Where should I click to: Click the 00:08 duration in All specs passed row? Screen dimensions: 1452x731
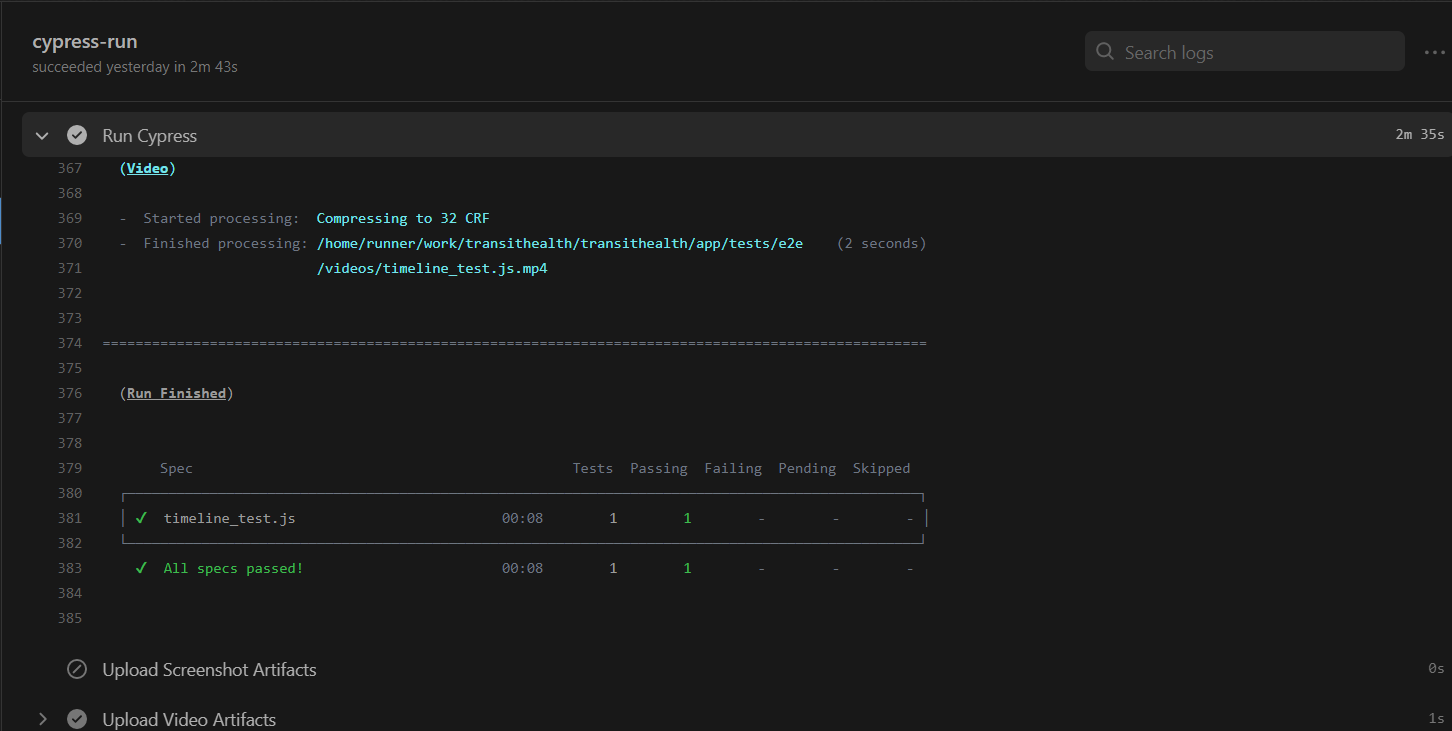coord(522,568)
